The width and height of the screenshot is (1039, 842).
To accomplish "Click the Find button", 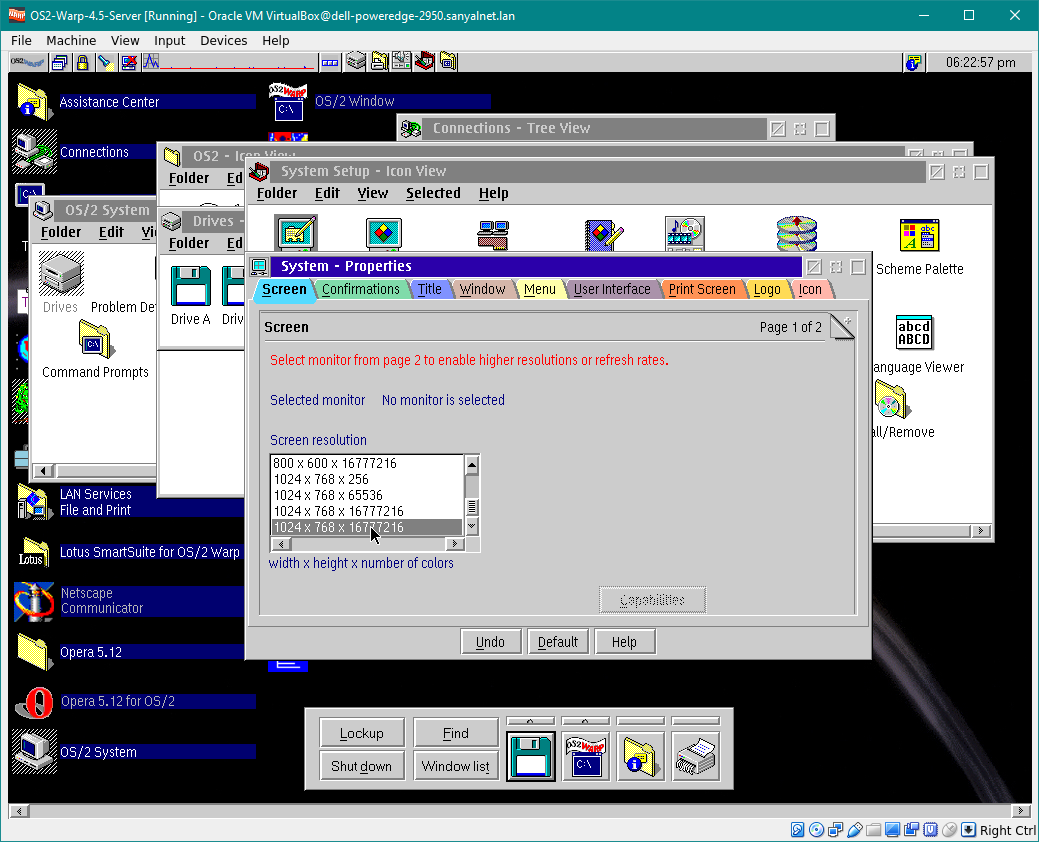I will point(456,733).
